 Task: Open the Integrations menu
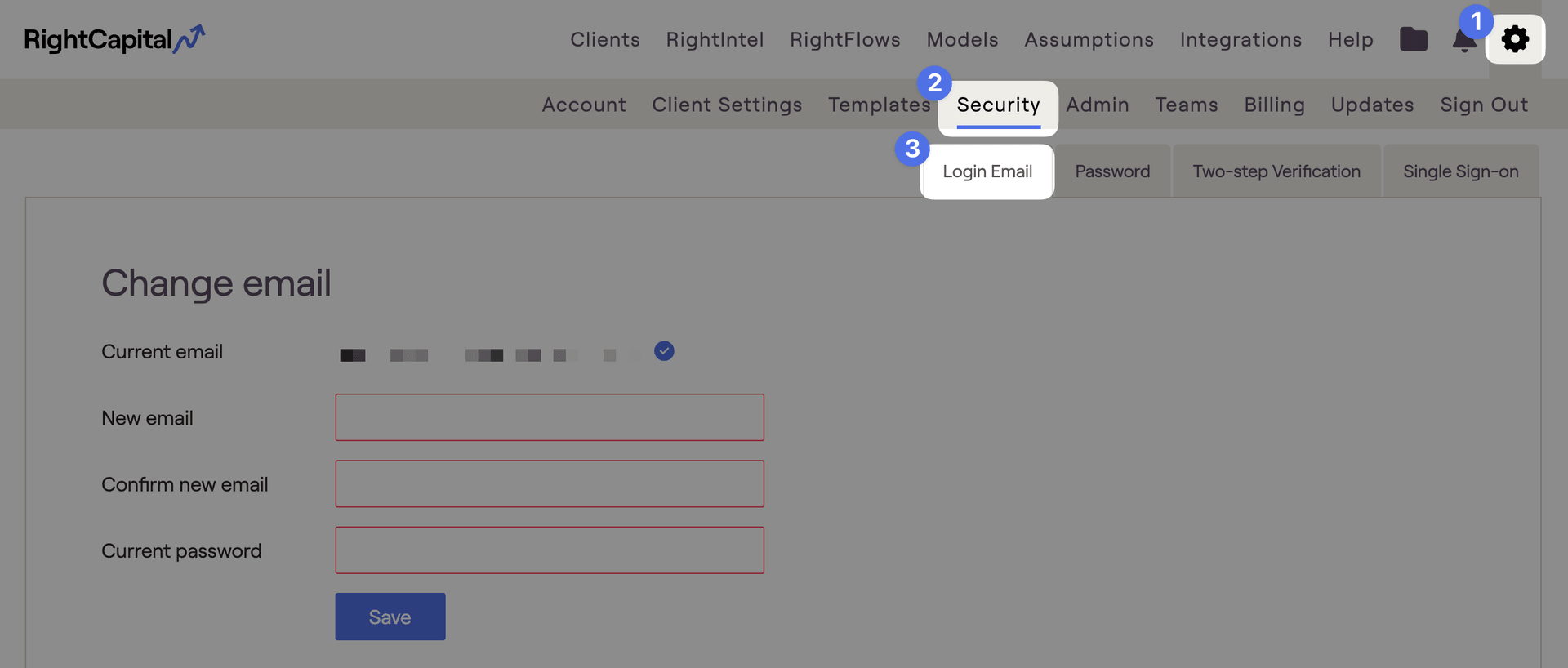point(1241,39)
